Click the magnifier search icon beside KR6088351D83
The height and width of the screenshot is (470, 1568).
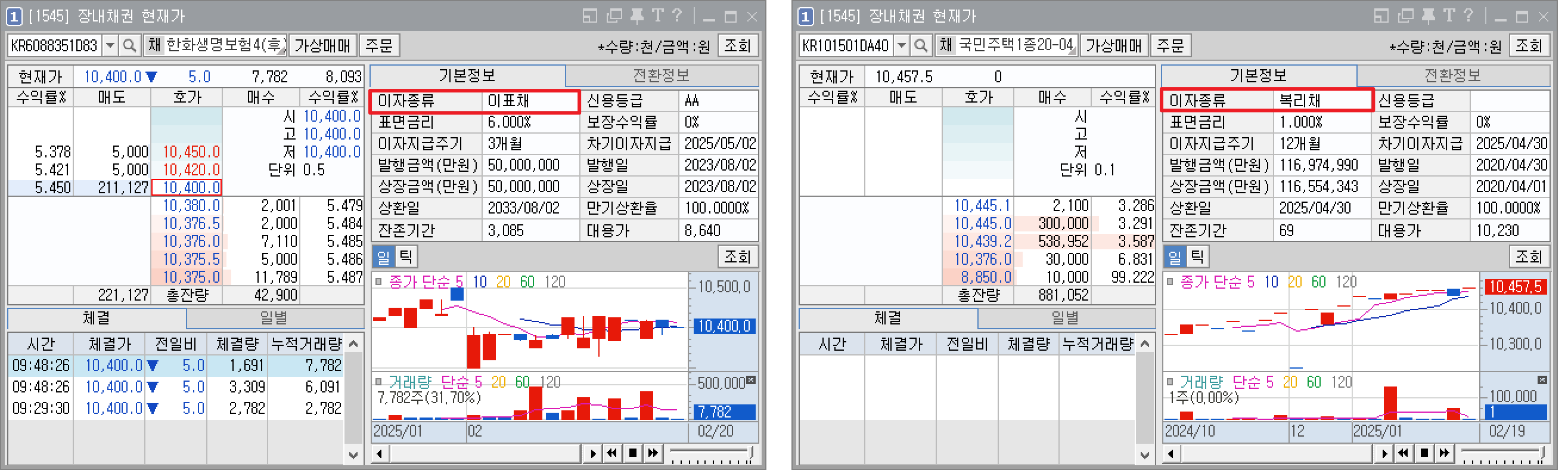click(x=130, y=46)
